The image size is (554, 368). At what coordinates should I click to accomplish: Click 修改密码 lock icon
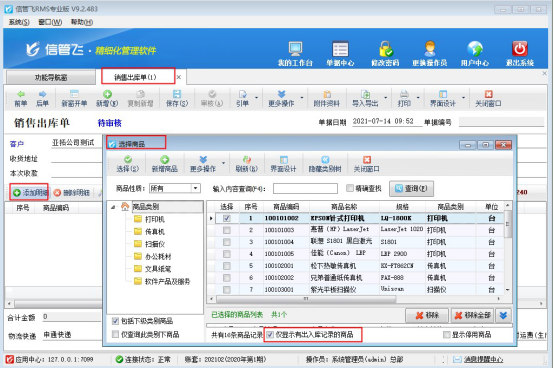click(385, 49)
